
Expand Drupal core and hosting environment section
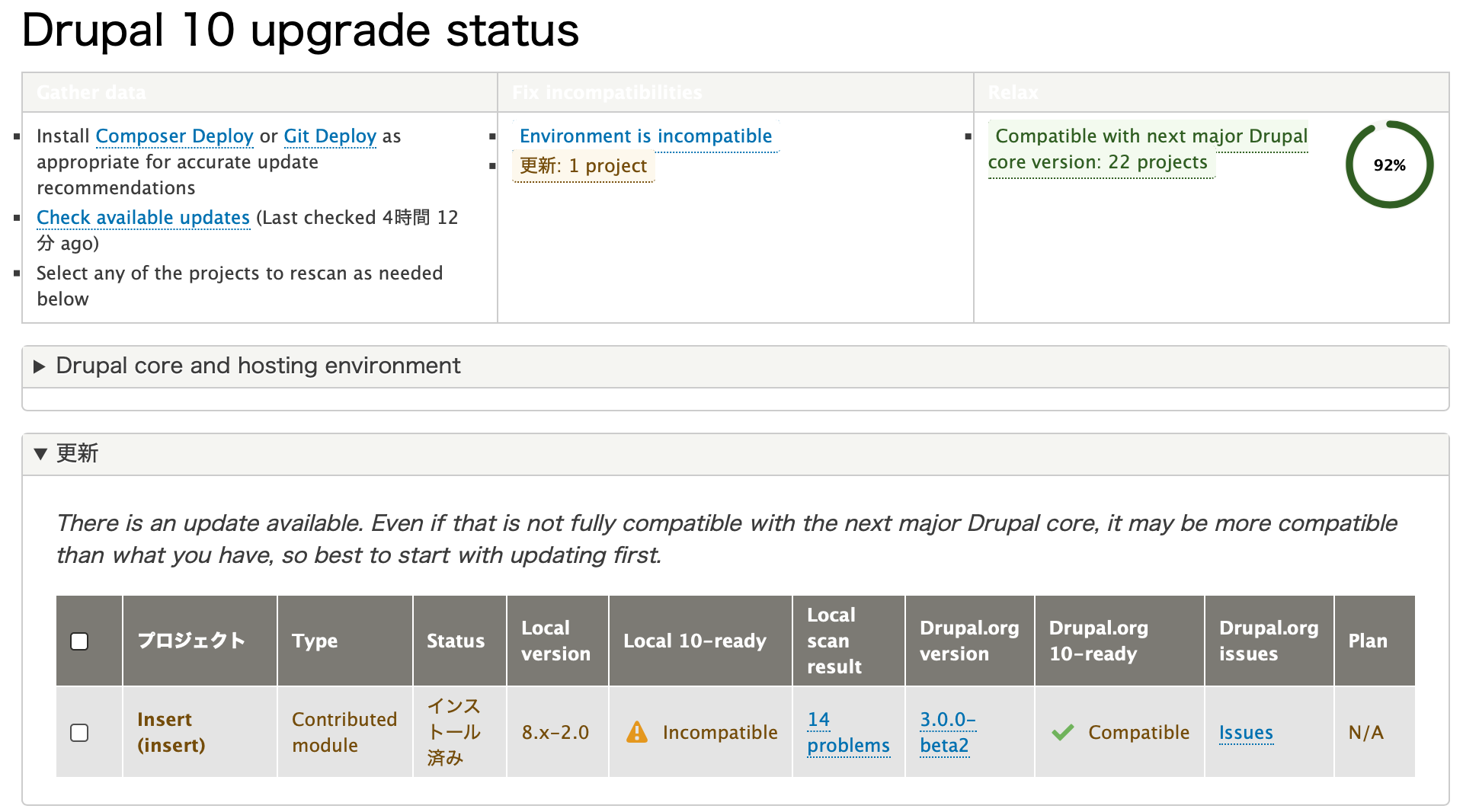point(258,366)
